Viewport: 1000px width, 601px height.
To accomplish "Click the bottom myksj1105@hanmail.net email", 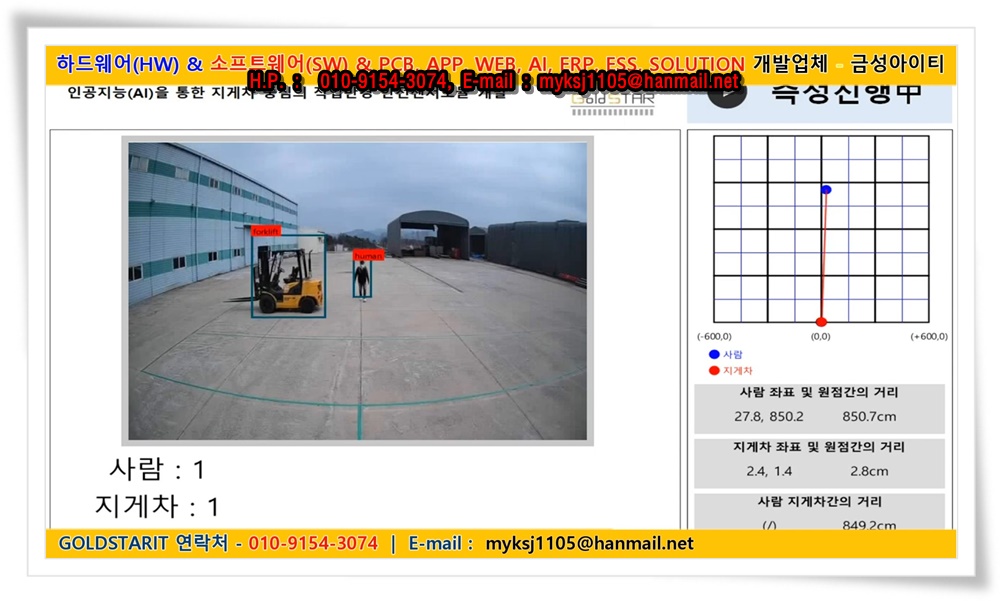I will (589, 544).
